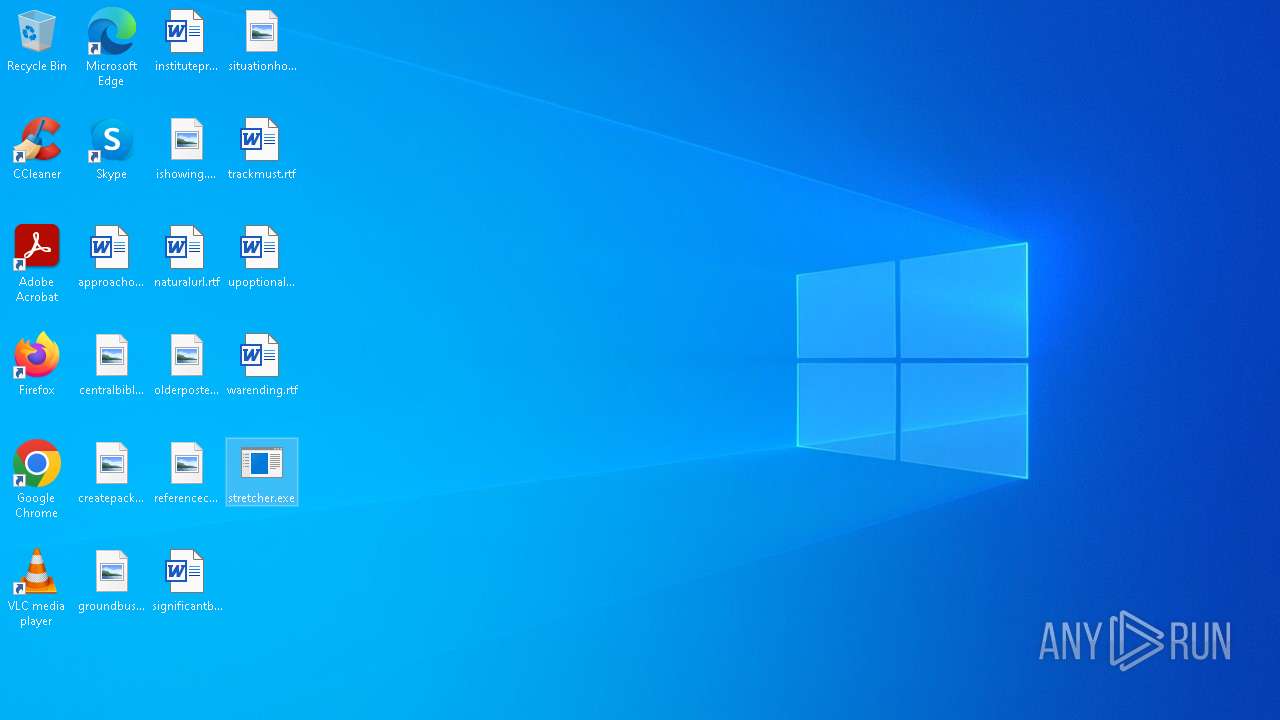Select warending.rtf document

(x=262, y=365)
